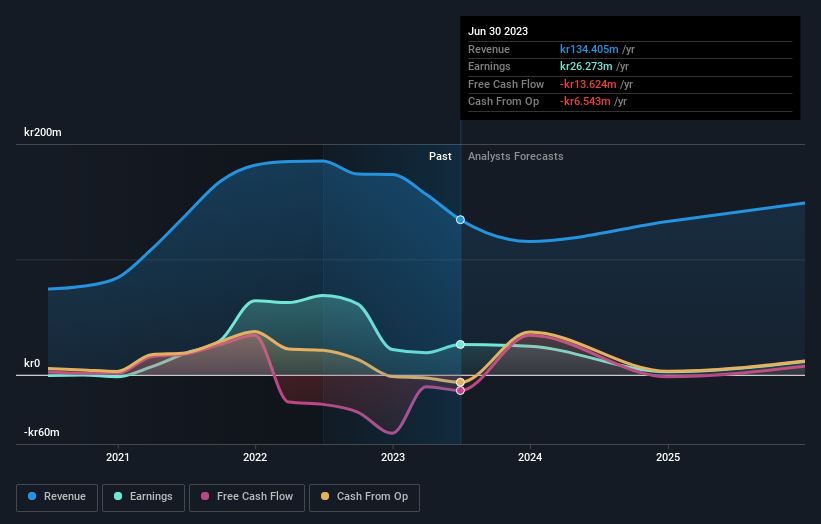Click the Revenue row label in tooltip
The image size is (821, 524).
(x=489, y=49)
